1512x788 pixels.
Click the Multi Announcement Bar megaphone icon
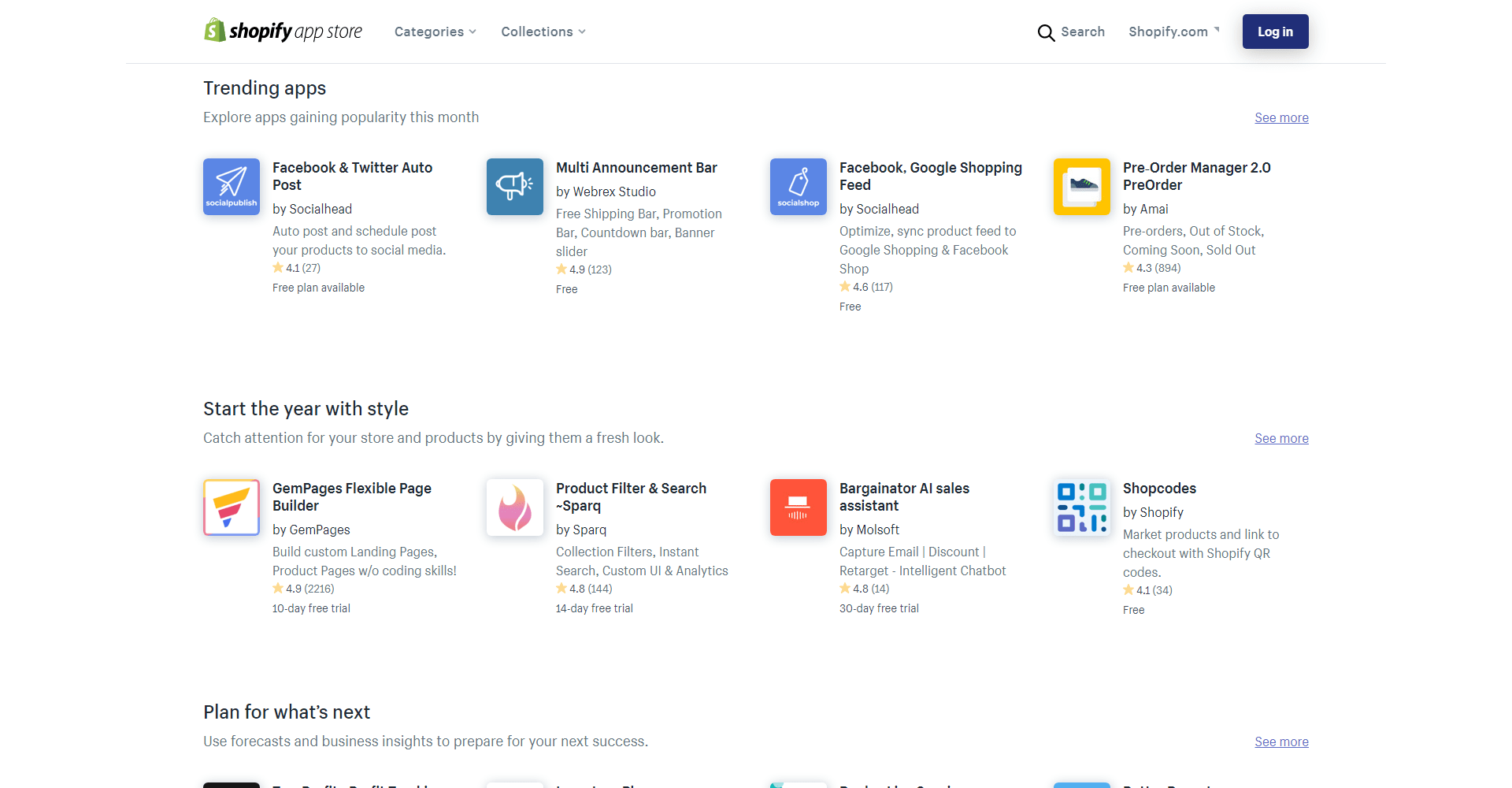(515, 187)
